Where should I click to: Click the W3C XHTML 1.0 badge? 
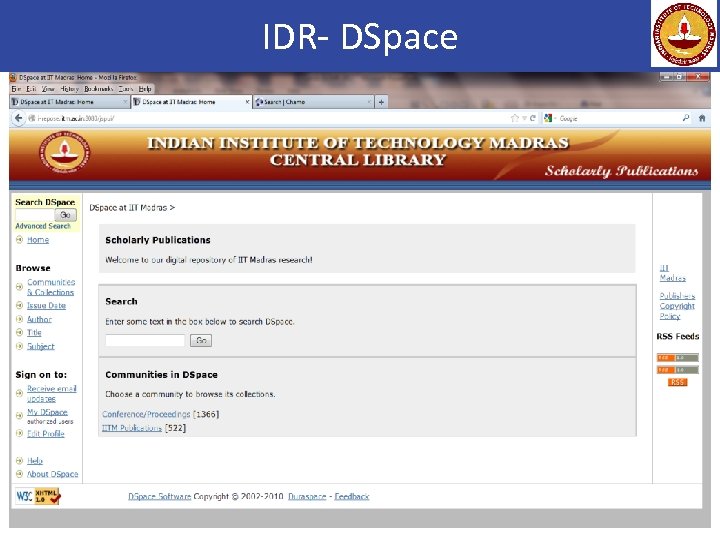tap(38, 496)
